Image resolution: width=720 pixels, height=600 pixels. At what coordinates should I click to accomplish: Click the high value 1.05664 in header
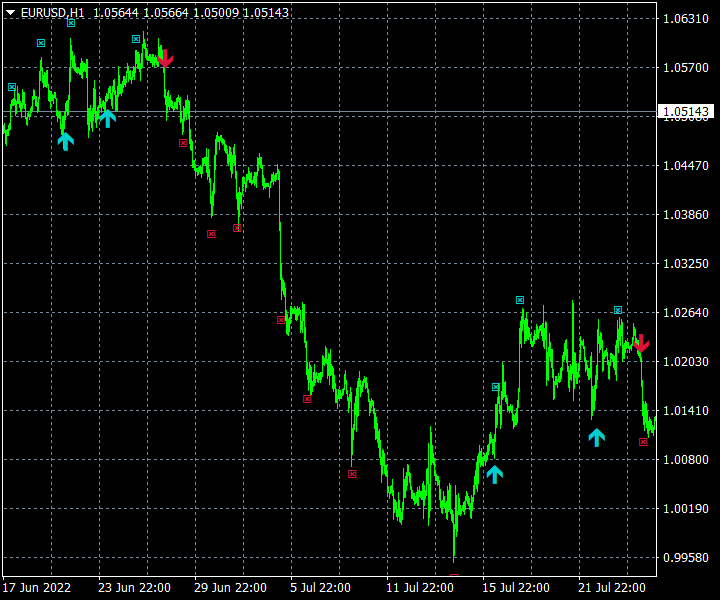pos(166,13)
